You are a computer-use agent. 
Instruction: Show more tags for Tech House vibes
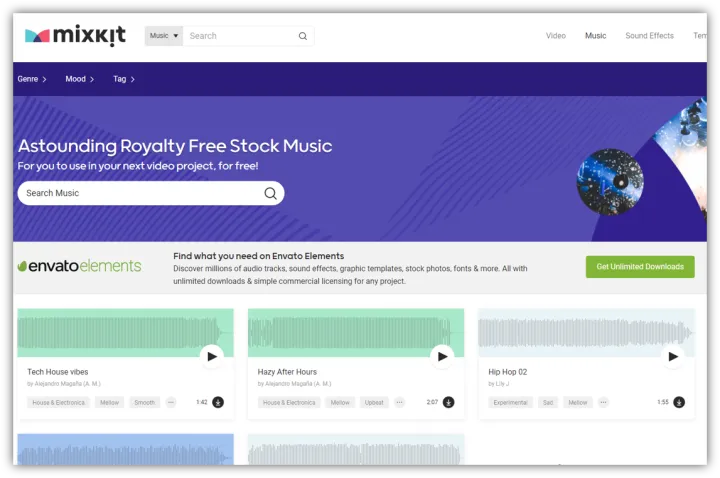click(171, 402)
